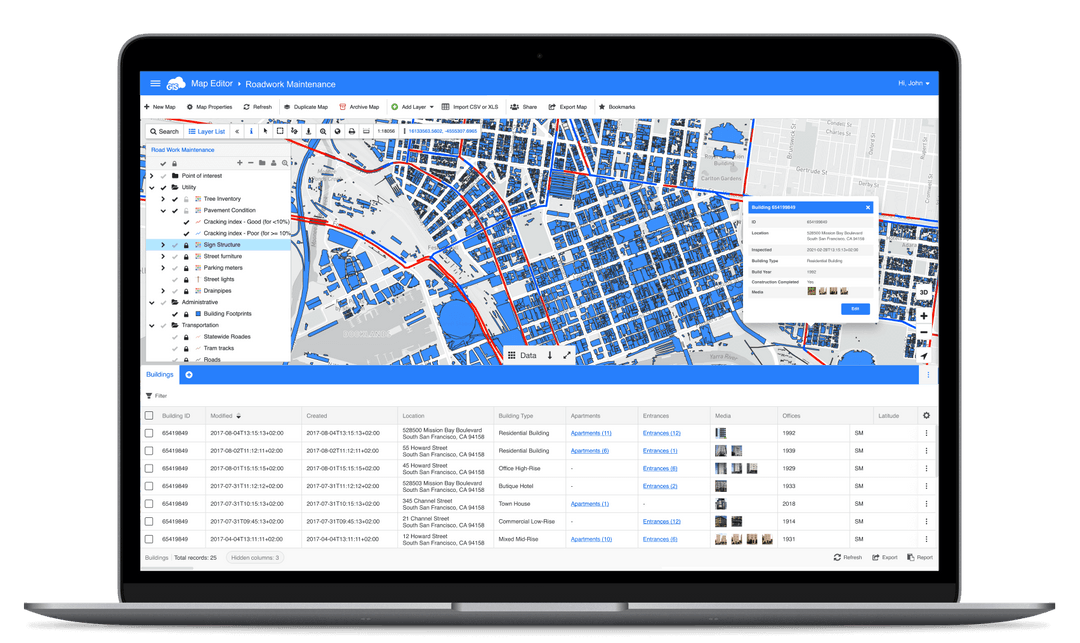Click first media thumbnail in building popup
Viewport: 1080px width, 643px height.
point(811,291)
